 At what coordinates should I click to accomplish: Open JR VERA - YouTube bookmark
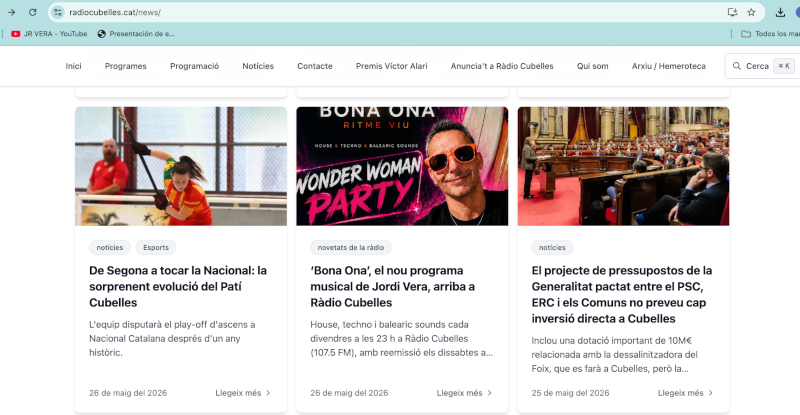point(49,34)
